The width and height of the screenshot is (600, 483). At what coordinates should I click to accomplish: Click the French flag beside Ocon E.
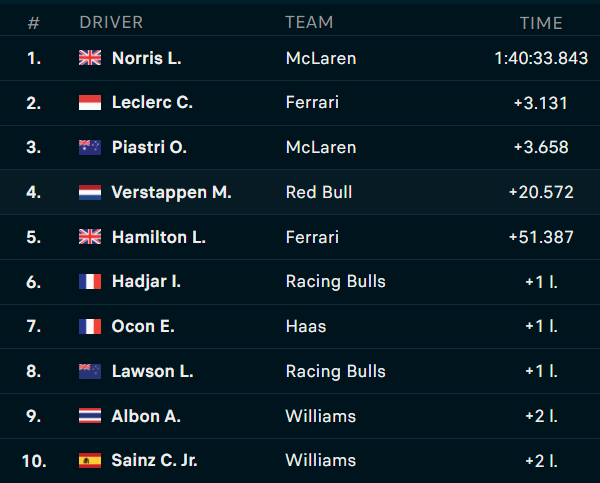(x=90, y=326)
